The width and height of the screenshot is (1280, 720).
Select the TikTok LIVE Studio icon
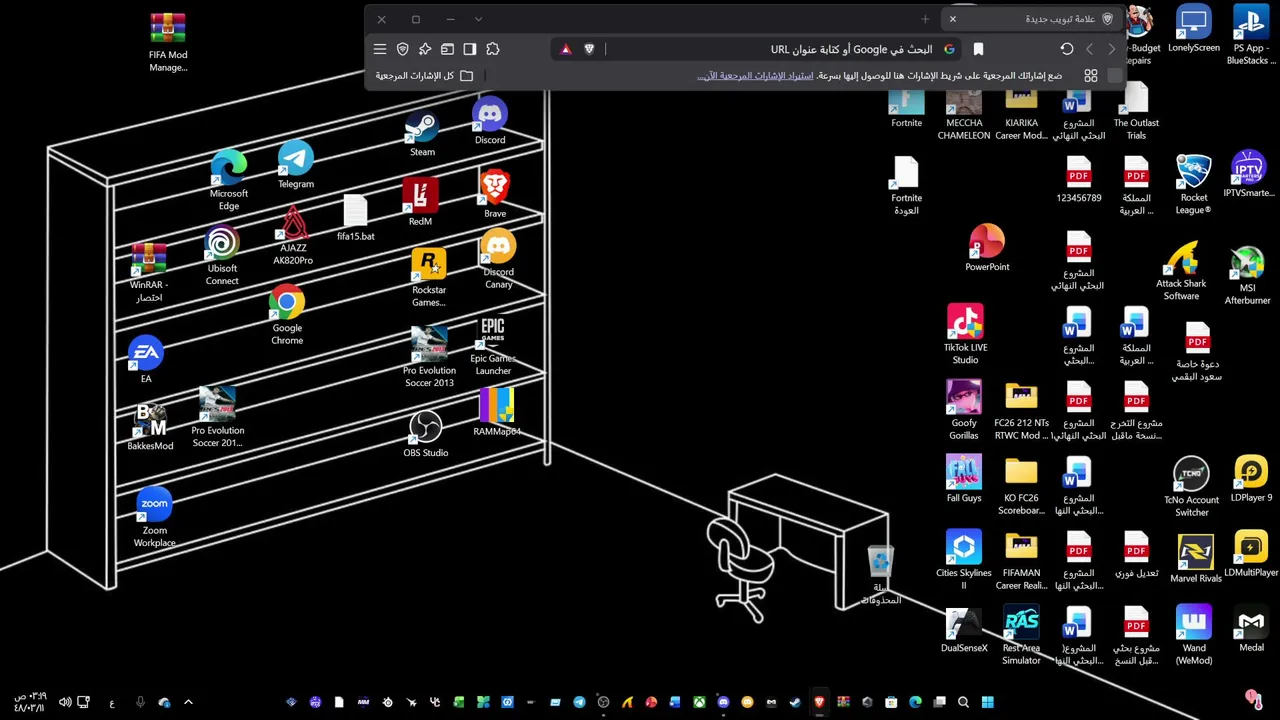click(965, 335)
